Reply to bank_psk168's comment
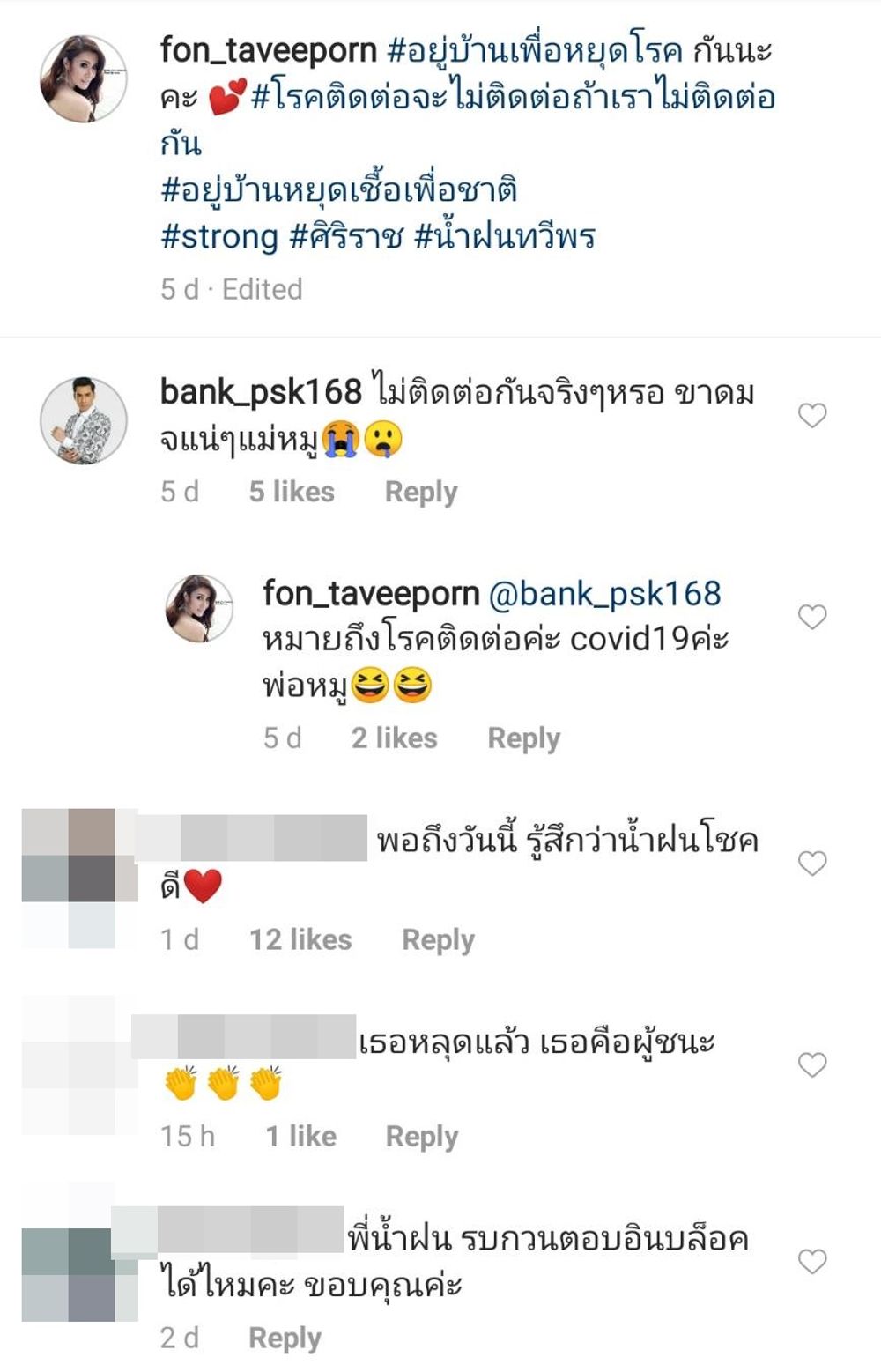This screenshot has height=1372, width=881. click(421, 492)
